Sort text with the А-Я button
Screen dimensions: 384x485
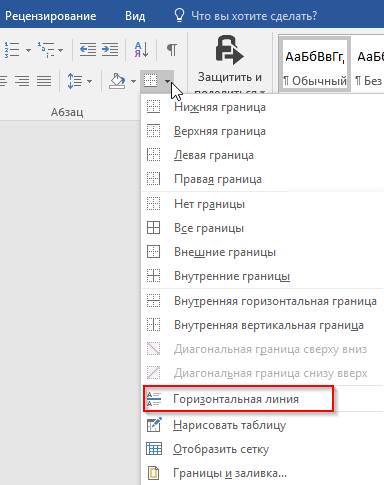click(x=142, y=50)
